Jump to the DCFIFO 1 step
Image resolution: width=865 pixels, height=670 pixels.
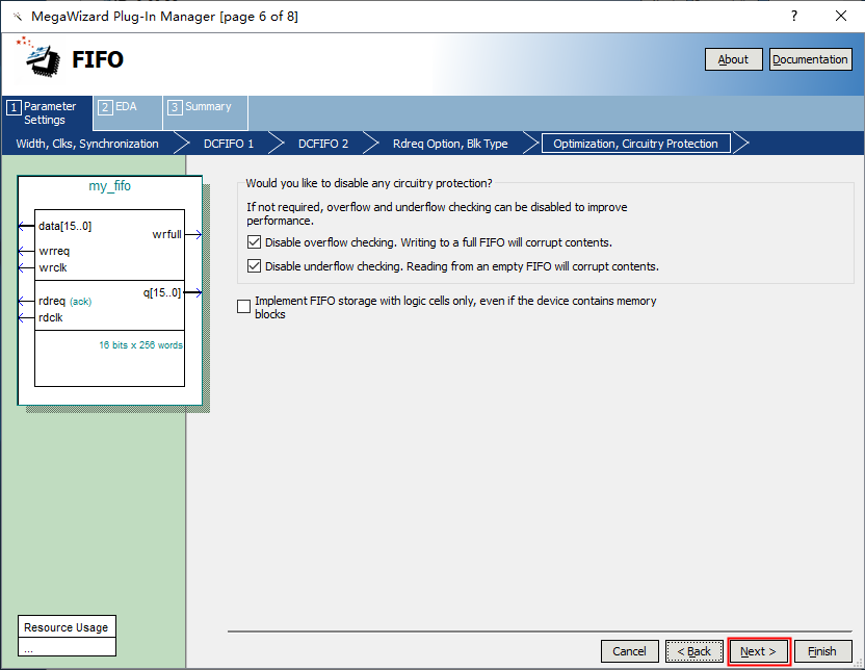(228, 144)
